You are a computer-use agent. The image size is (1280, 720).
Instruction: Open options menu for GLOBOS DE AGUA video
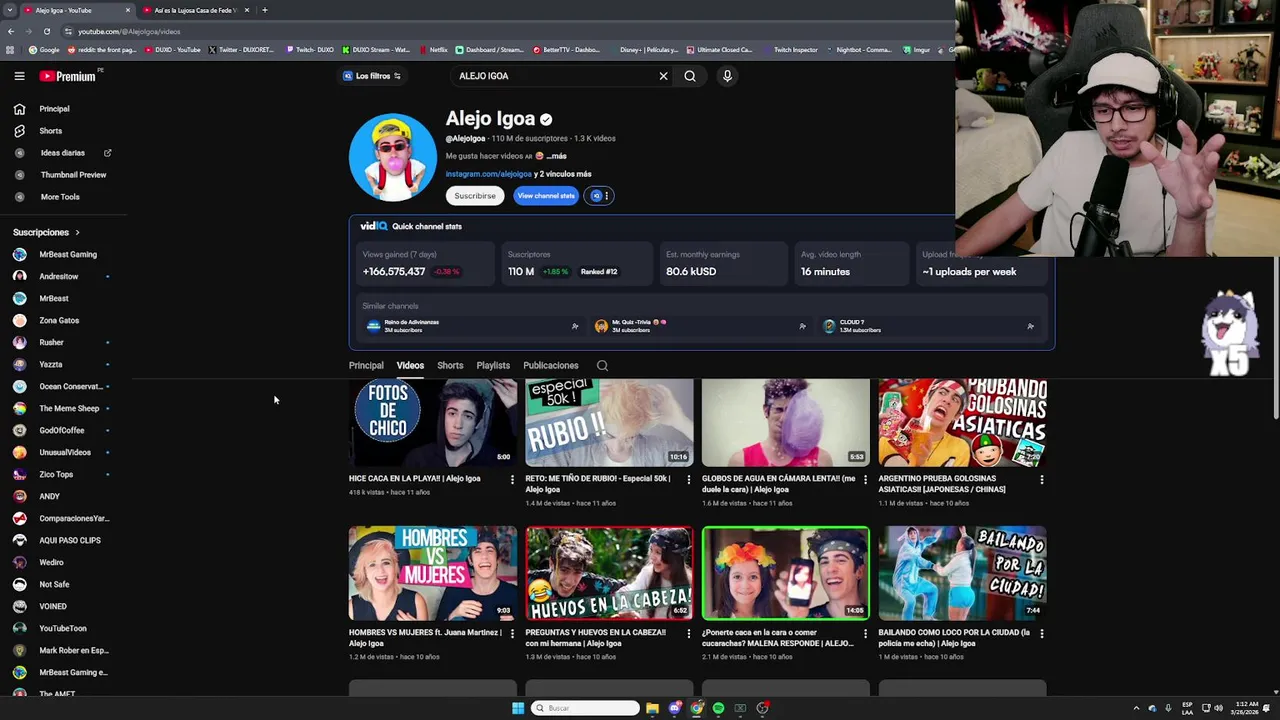pos(865,480)
